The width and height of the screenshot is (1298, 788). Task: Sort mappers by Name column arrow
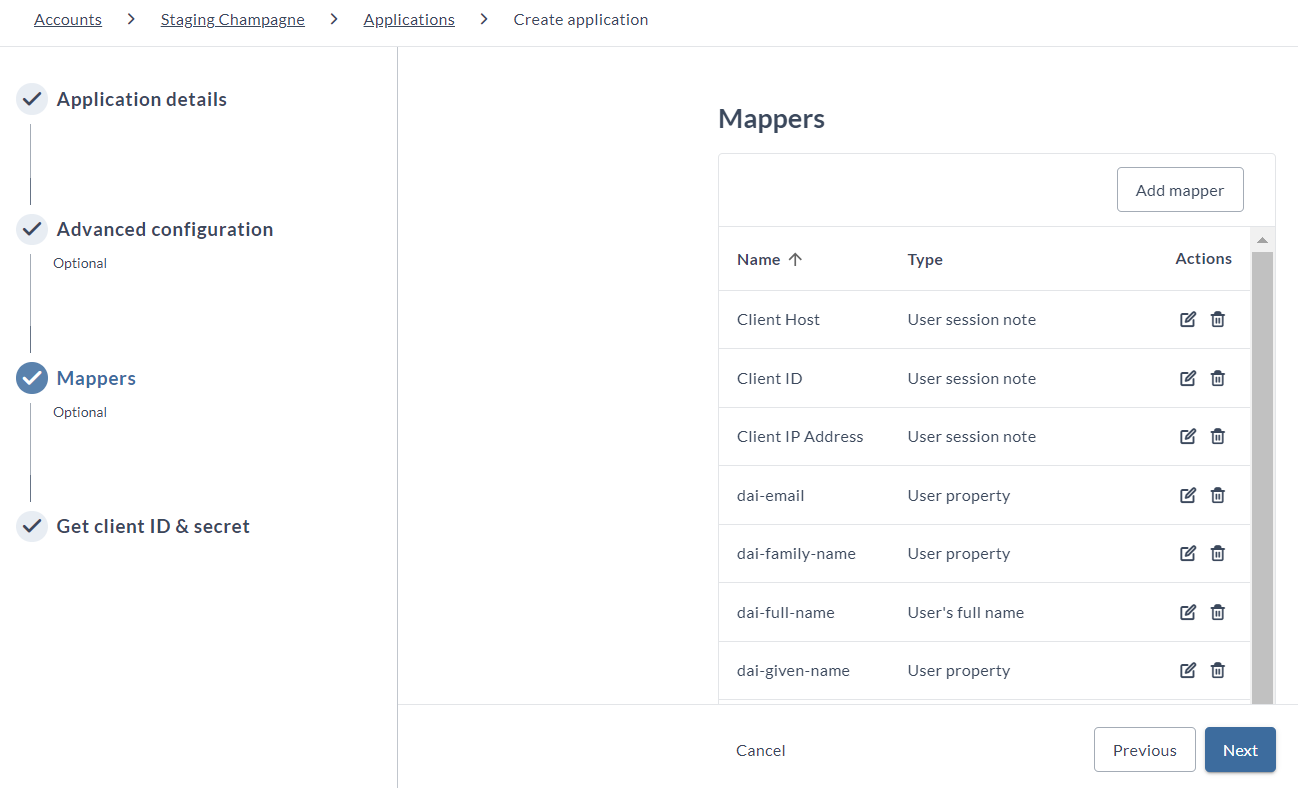point(795,259)
